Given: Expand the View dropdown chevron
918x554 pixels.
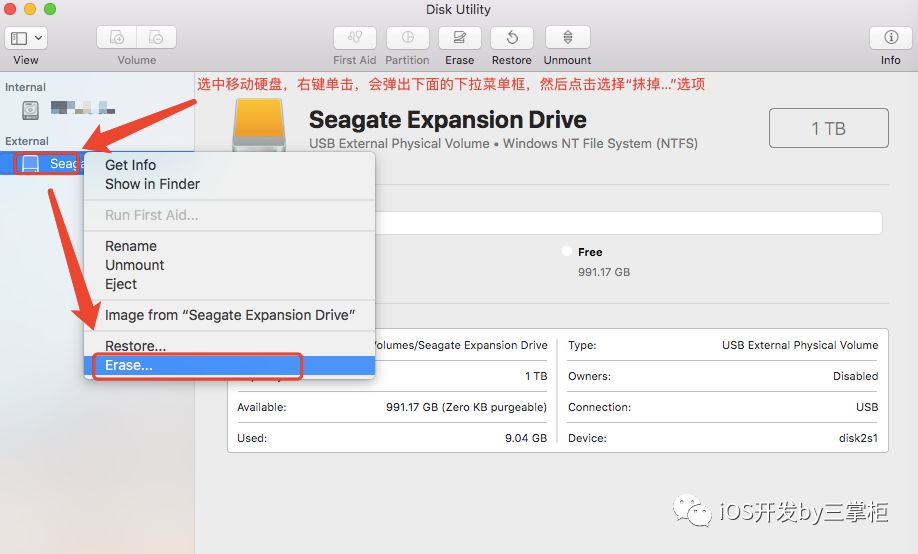Looking at the screenshot, I should point(38,39).
